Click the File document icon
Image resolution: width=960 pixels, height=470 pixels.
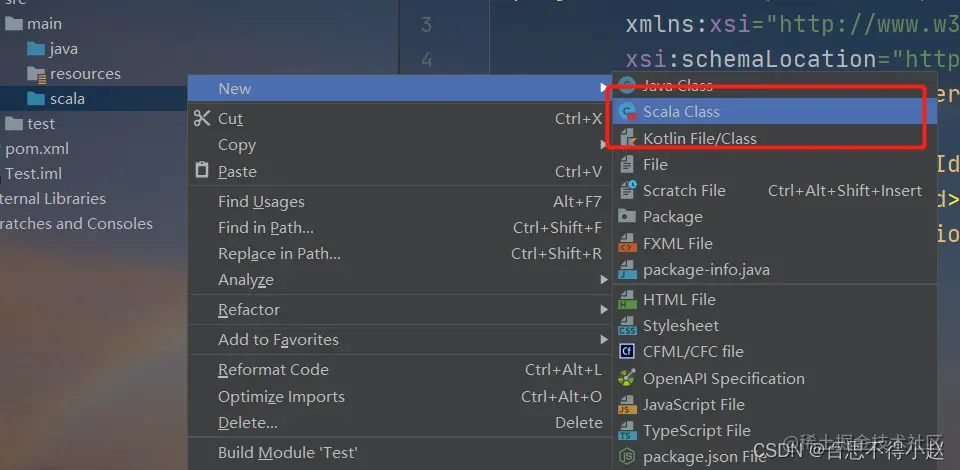coord(627,165)
